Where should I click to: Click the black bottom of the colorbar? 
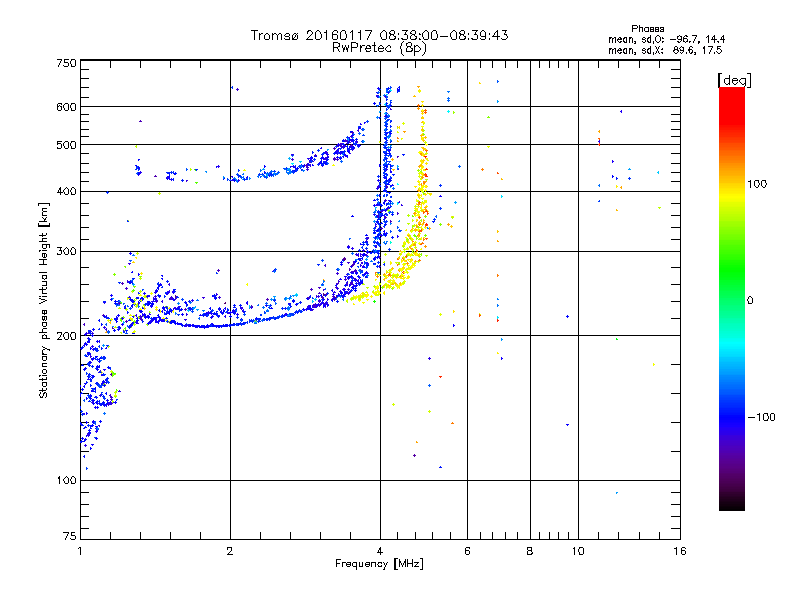click(732, 503)
